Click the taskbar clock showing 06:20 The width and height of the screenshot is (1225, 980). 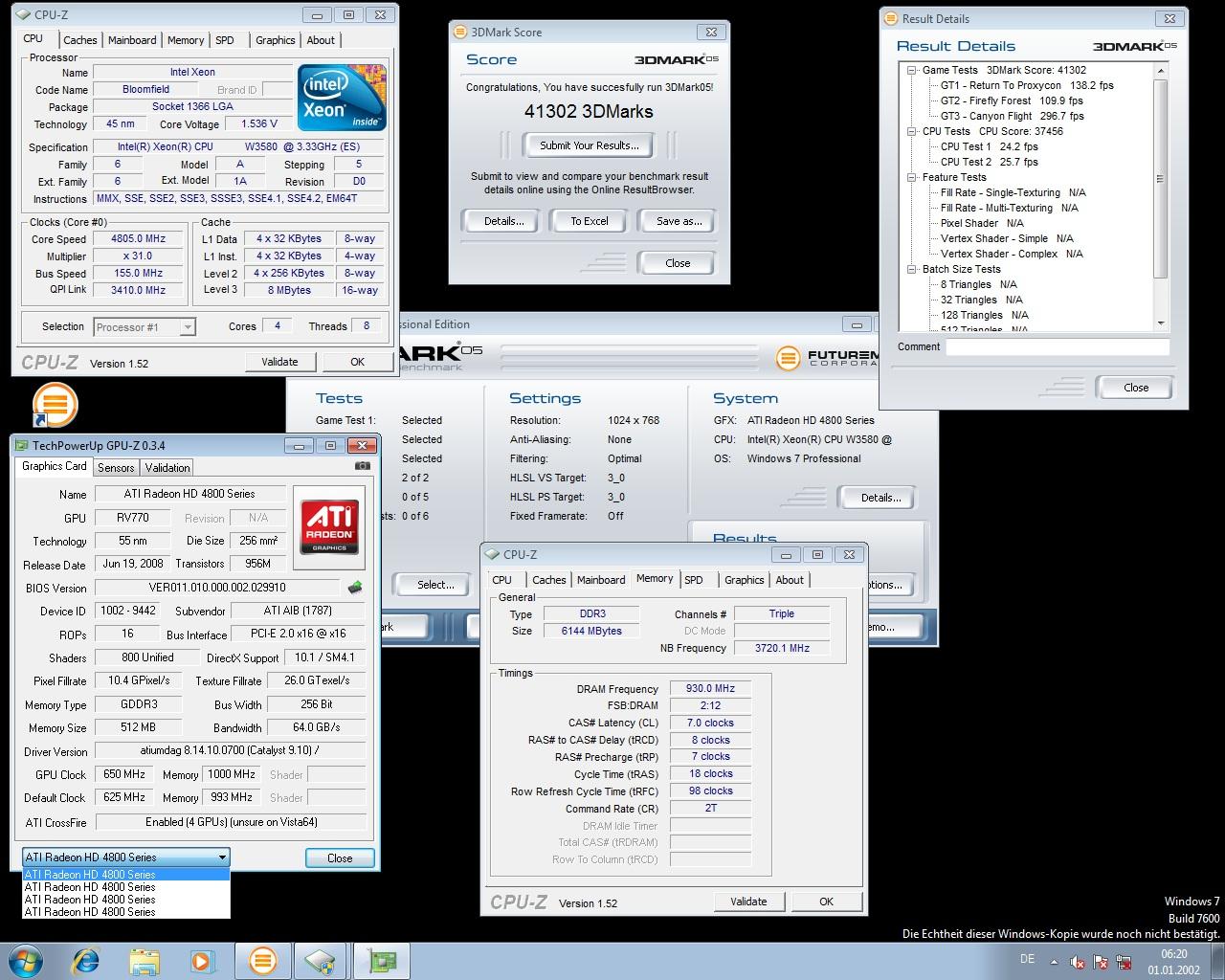pos(1174,962)
